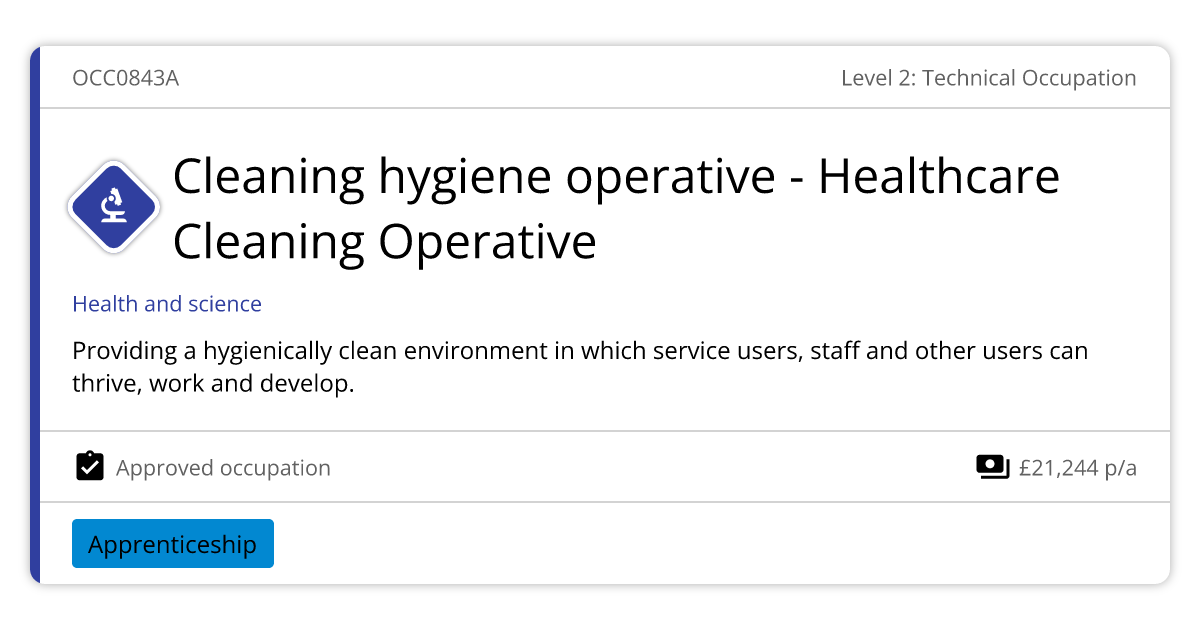Click the Approved occupation status text
Screen dimensions: 1200x630
coord(223,467)
